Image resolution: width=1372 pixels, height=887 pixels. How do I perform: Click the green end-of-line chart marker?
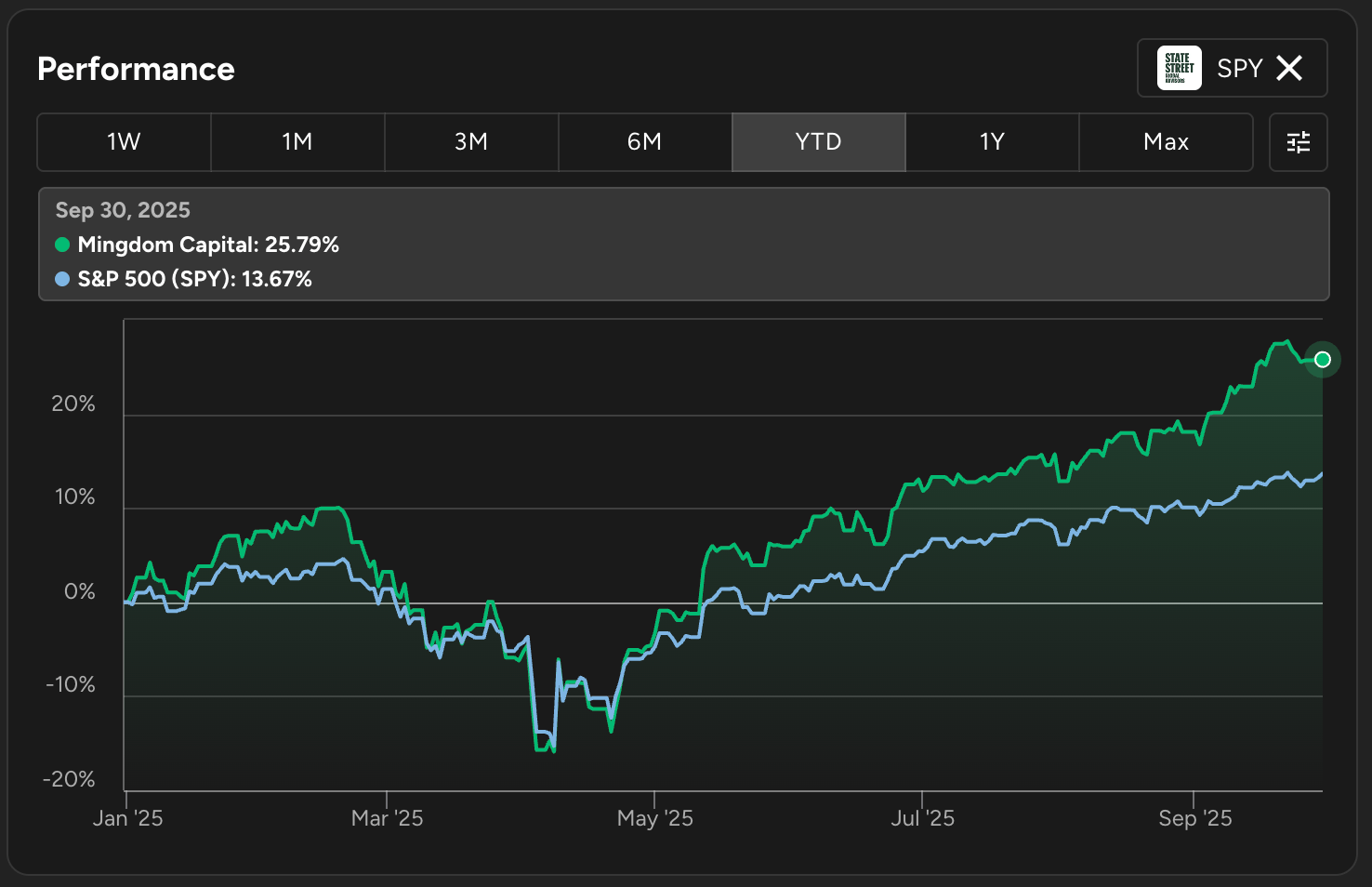(1322, 360)
